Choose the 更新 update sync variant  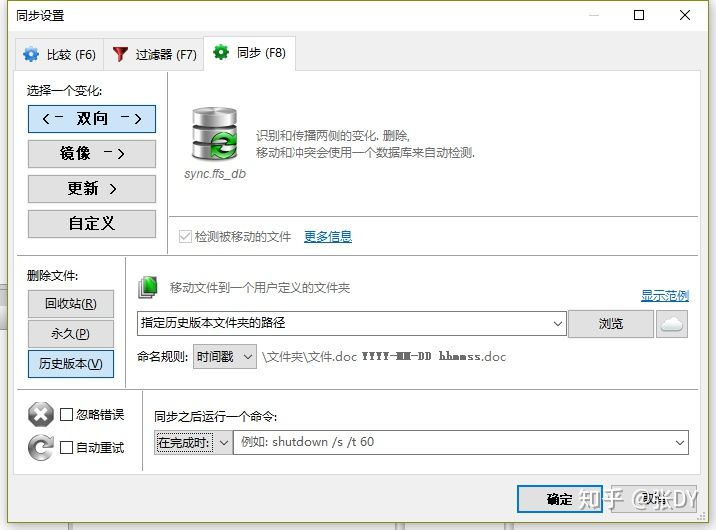(x=92, y=189)
